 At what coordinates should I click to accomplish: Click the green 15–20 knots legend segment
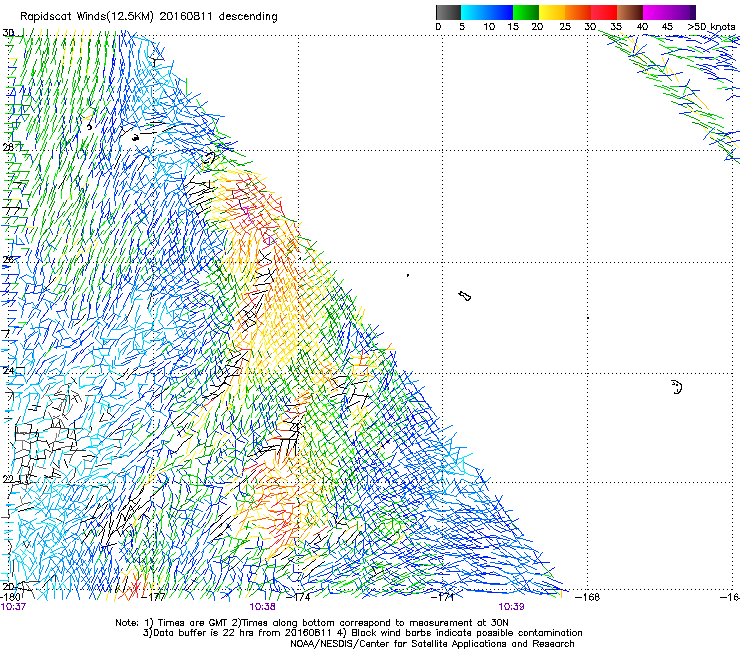point(526,12)
